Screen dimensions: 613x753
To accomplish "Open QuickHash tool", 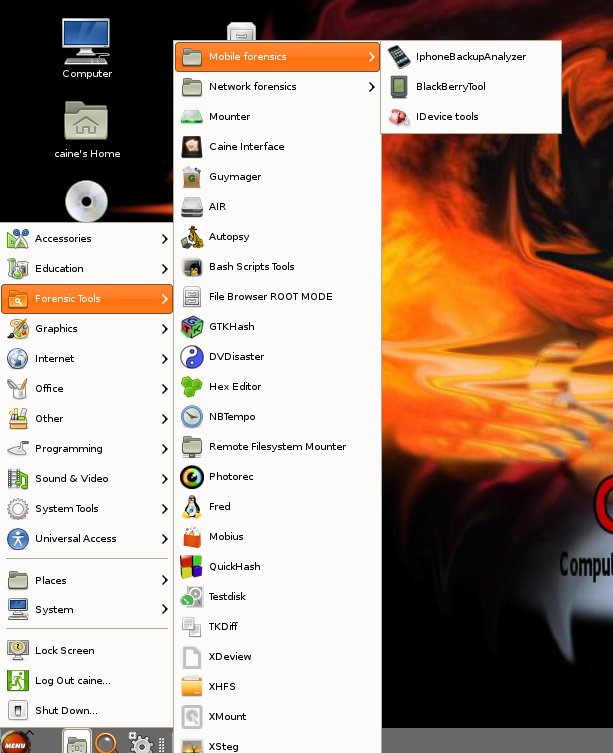I will [277, 567].
